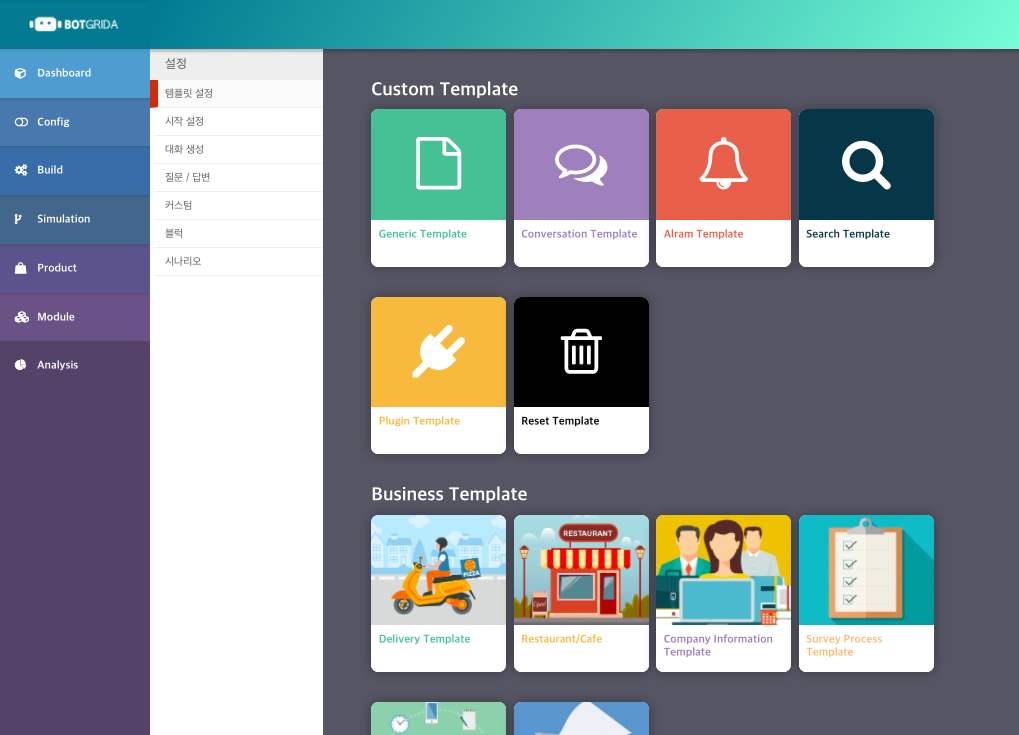Viewport: 1019px width, 735px height.
Task: Click the Delivery Template label
Action: click(424, 639)
